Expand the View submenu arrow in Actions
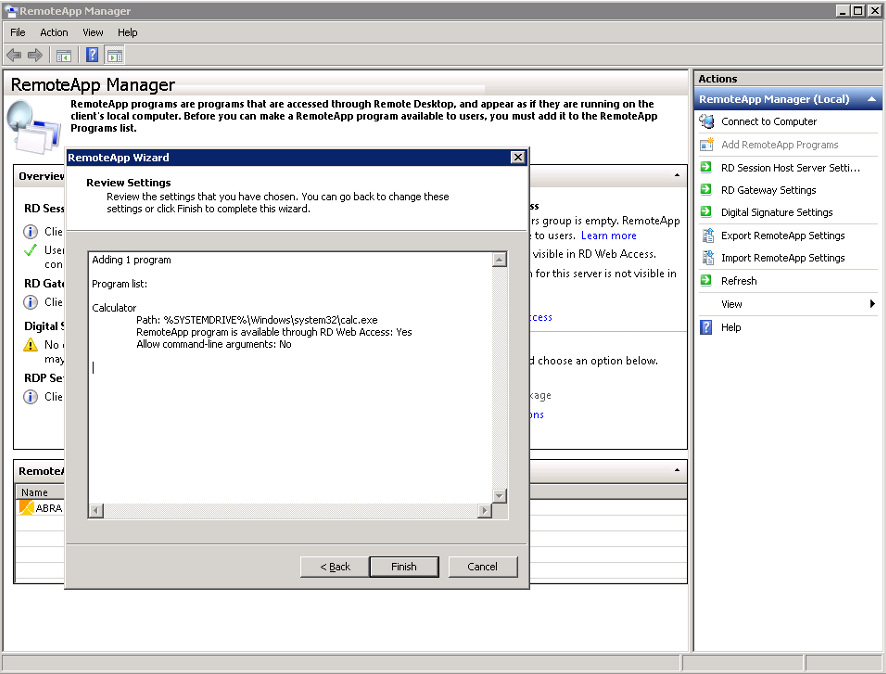 [x=872, y=304]
